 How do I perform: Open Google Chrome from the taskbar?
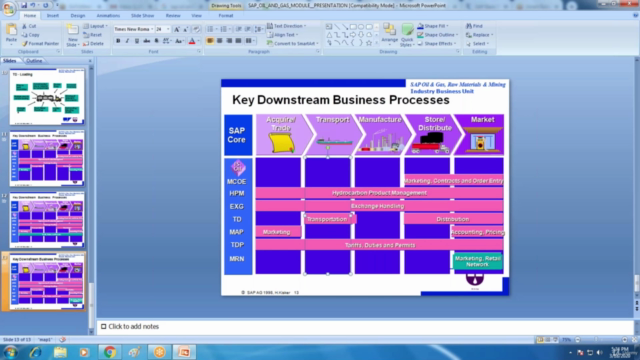coord(109,352)
